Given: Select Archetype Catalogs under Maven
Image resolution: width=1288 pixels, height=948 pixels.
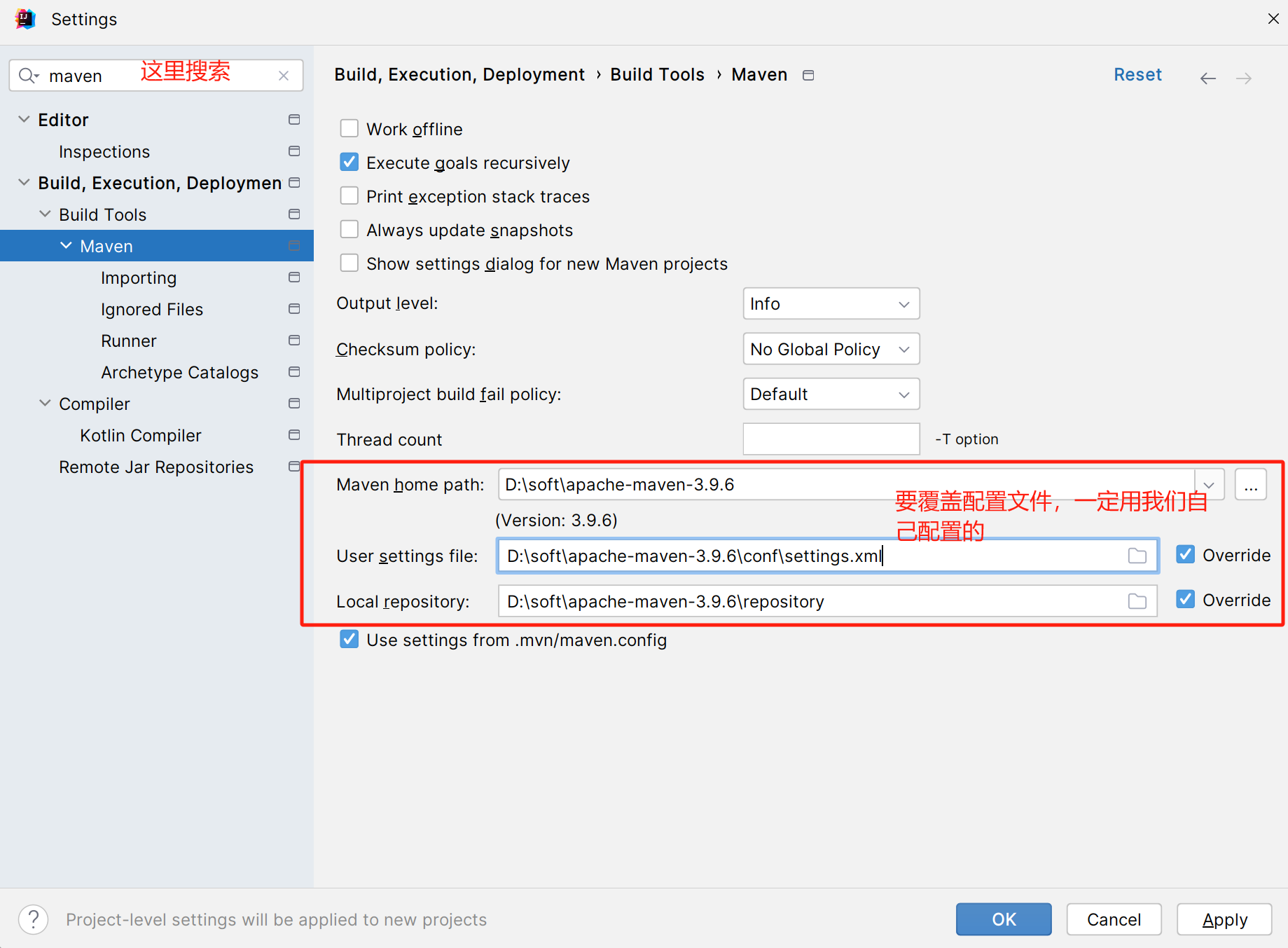Looking at the screenshot, I should click(180, 373).
